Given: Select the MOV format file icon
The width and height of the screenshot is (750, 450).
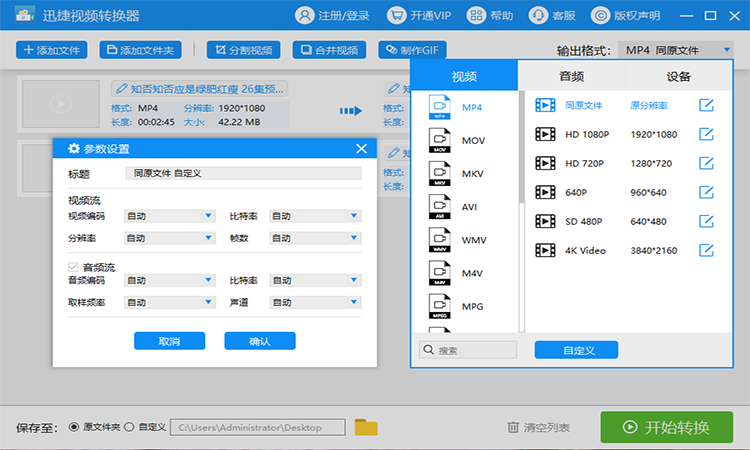Looking at the screenshot, I should pyautogui.click(x=440, y=141).
